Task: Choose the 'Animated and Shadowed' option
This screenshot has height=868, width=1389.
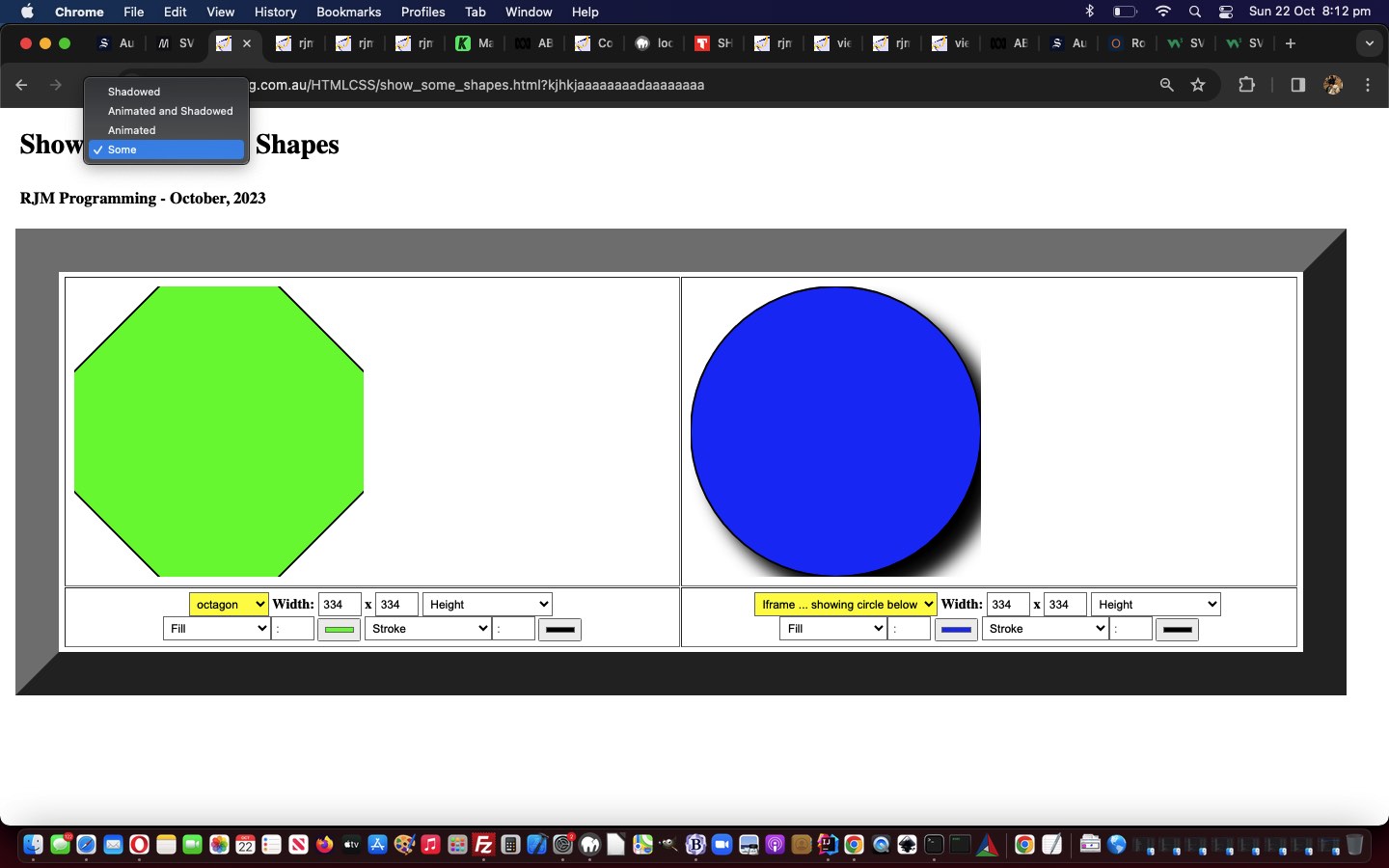Action: [x=170, y=111]
